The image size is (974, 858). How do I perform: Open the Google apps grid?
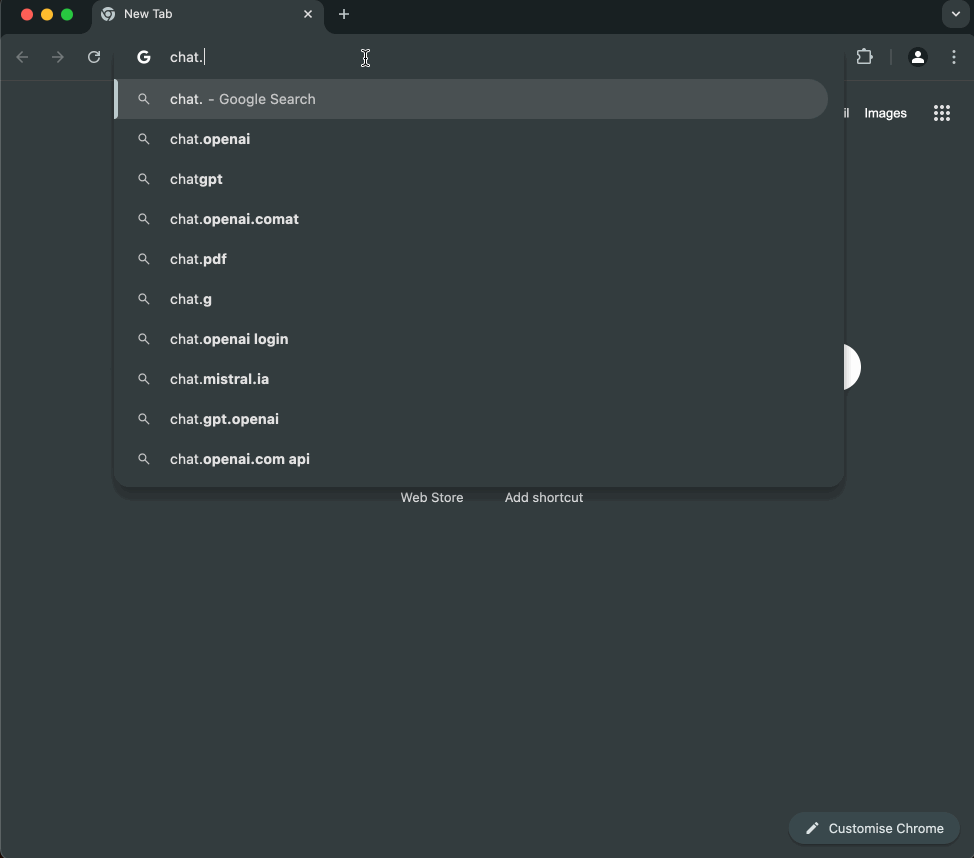pos(941,113)
